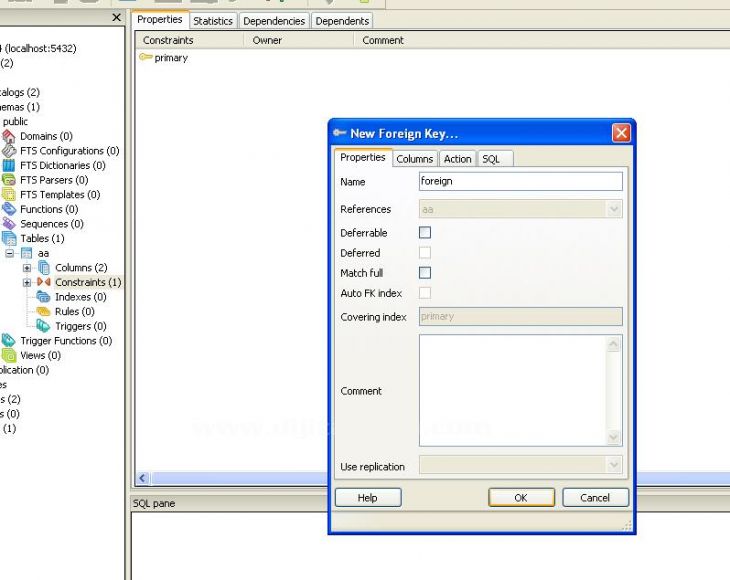Enable the Deferrable checkbox

[425, 232]
